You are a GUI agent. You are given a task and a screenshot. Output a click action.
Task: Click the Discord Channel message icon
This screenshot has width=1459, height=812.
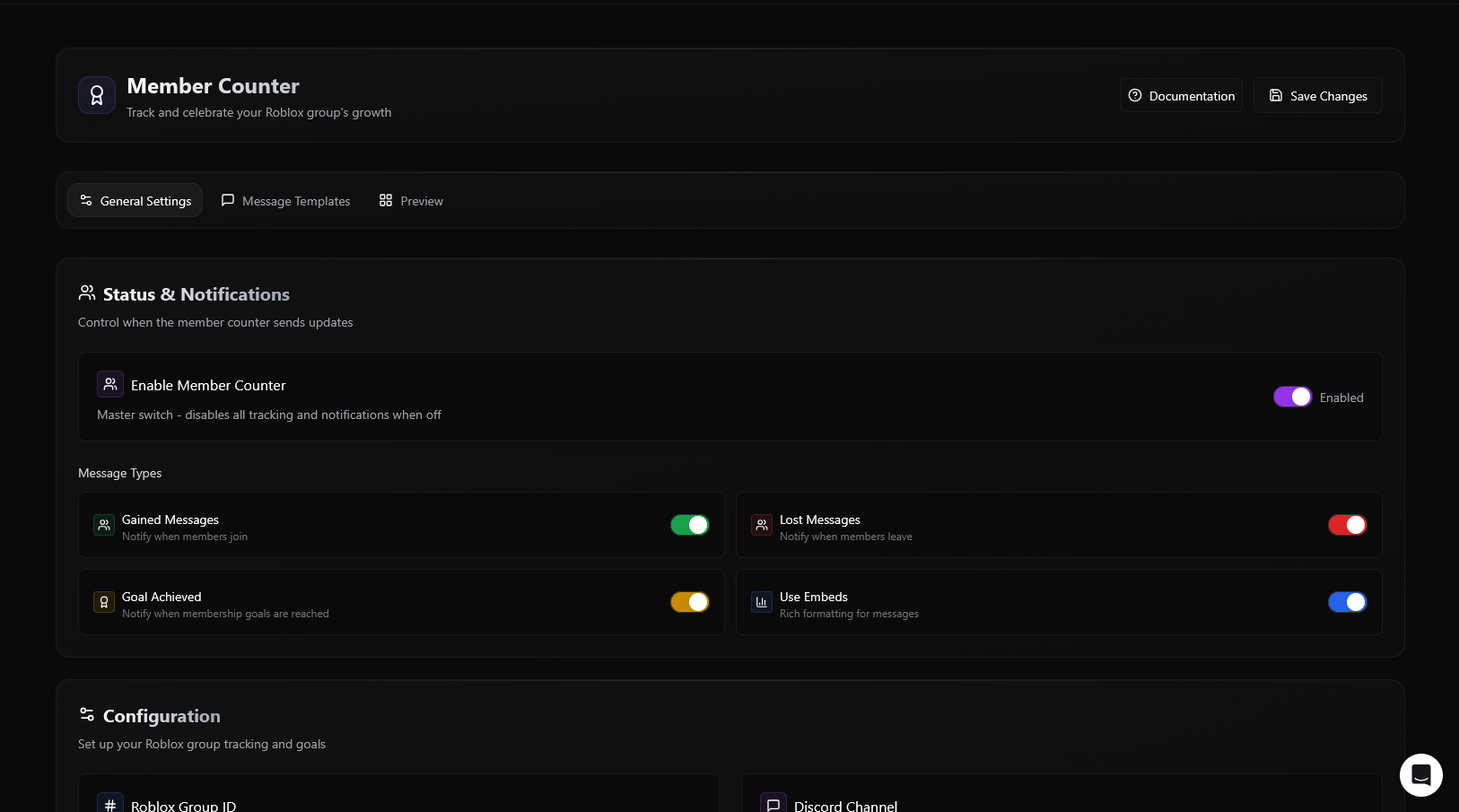[773, 805]
